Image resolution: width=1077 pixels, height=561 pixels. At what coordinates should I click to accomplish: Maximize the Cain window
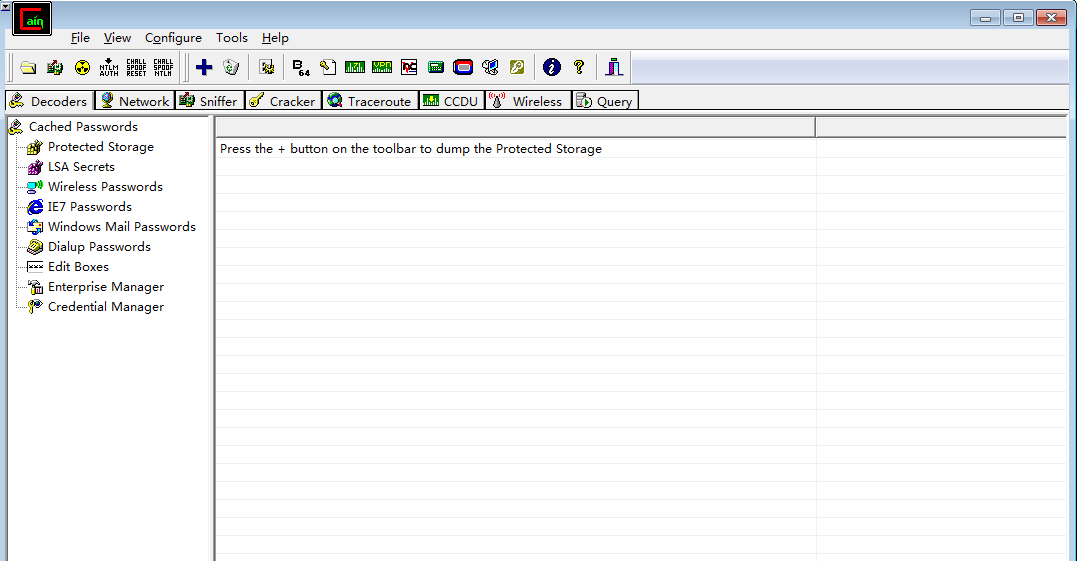pos(1018,17)
